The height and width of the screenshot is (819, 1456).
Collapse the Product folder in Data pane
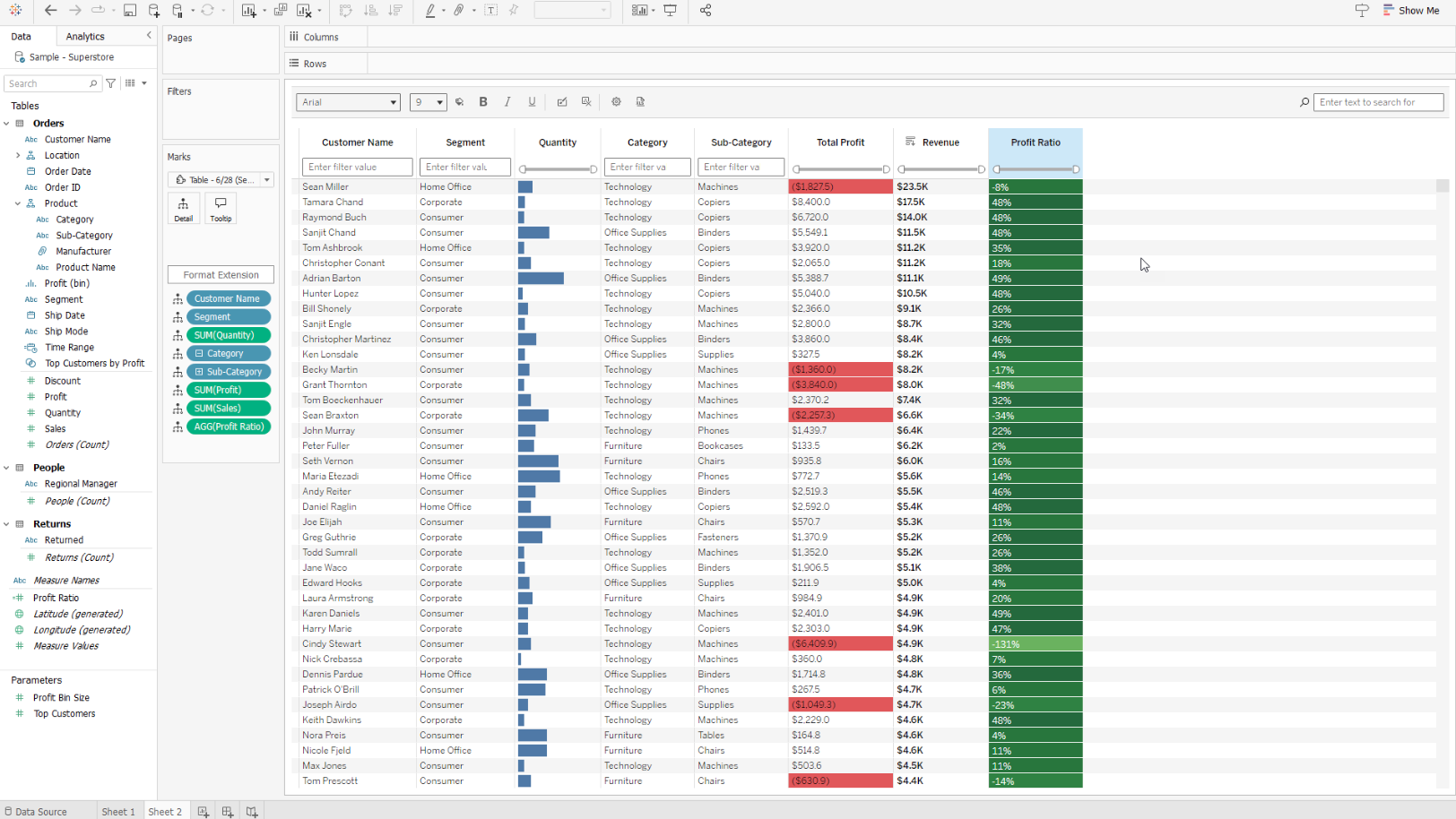18,203
